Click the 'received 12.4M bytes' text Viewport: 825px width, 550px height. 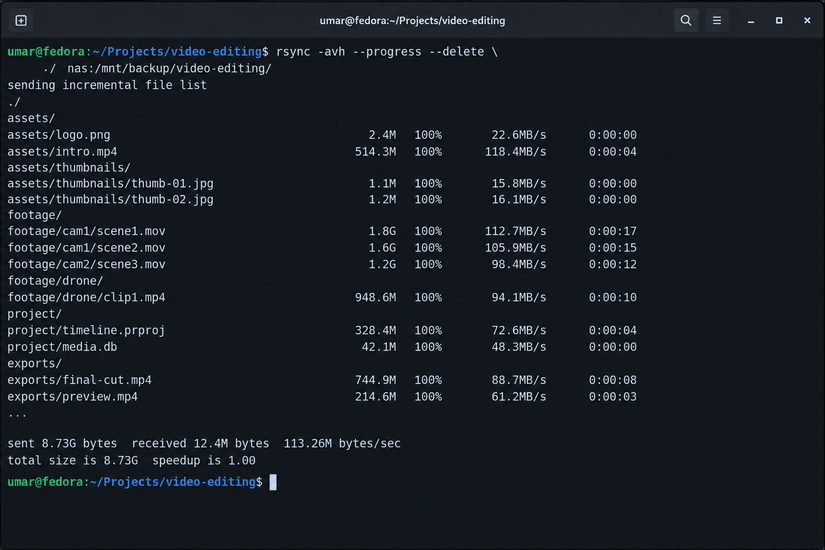(200, 444)
